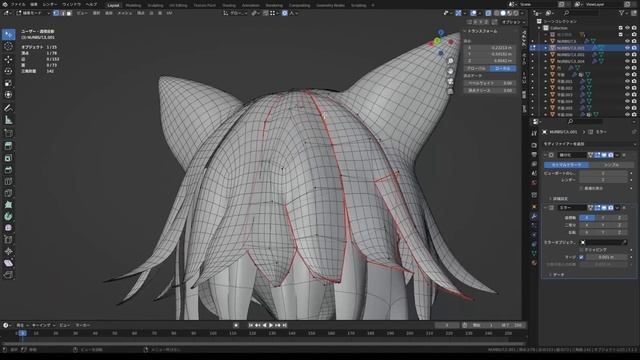
Task: Hide 平面.001 in viewport via eye icon
Action: coord(627,81)
